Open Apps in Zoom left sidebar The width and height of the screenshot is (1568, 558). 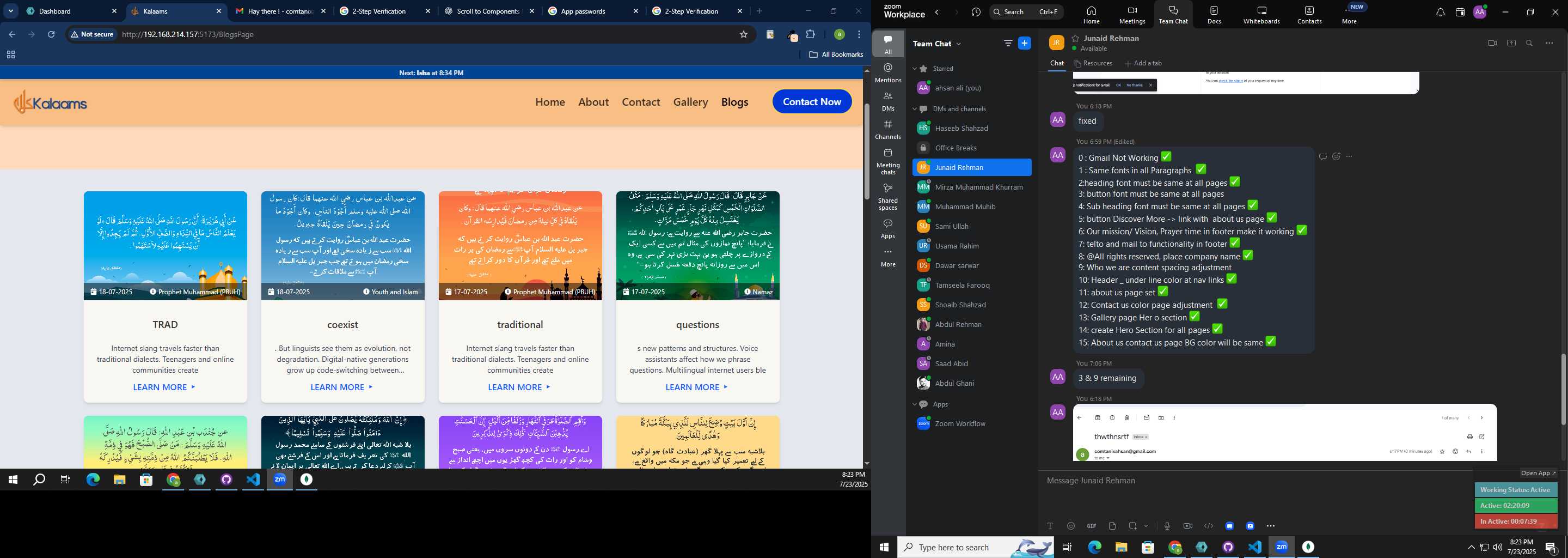[888, 229]
